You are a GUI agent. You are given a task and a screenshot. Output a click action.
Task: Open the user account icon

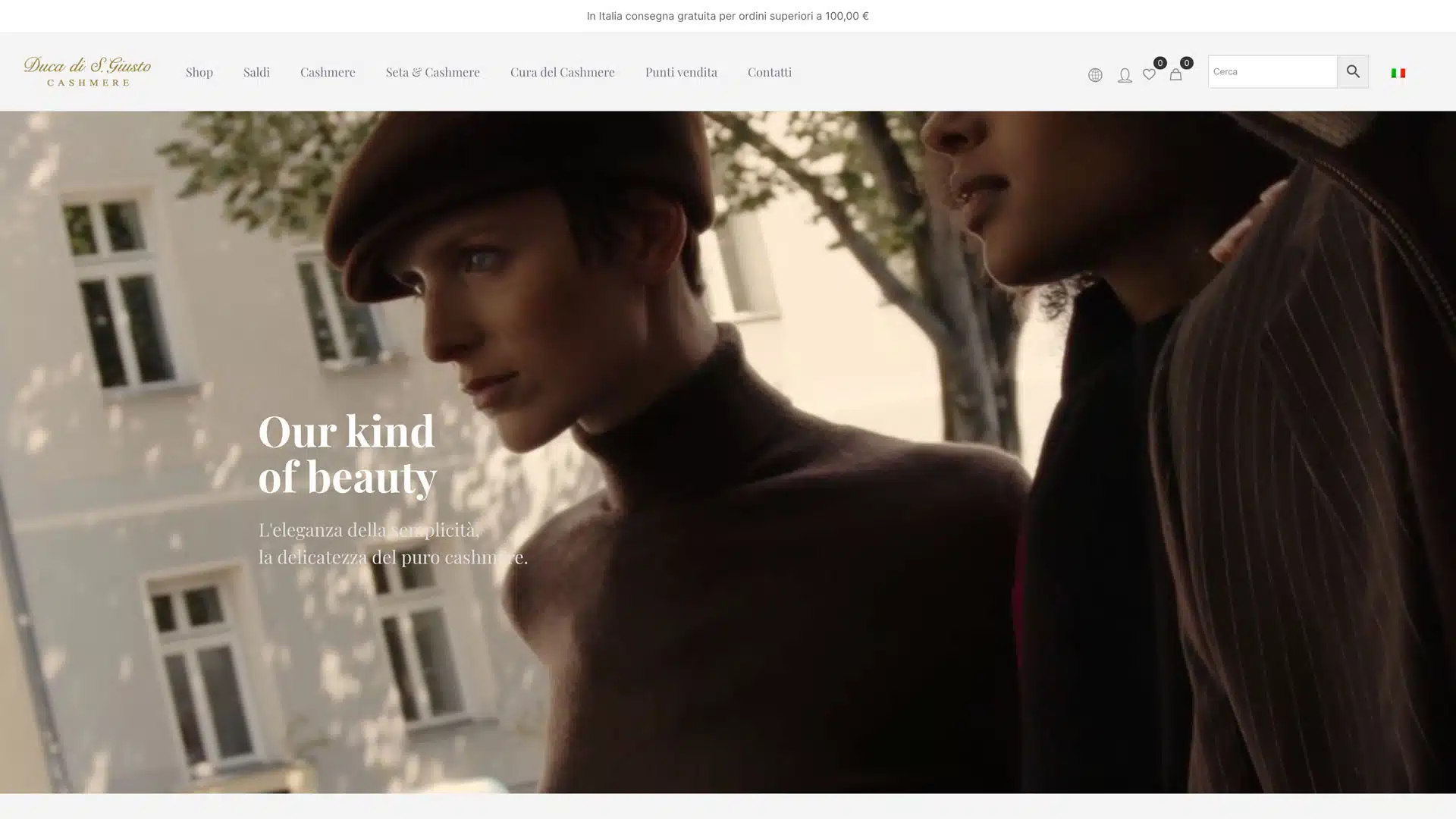click(1125, 74)
